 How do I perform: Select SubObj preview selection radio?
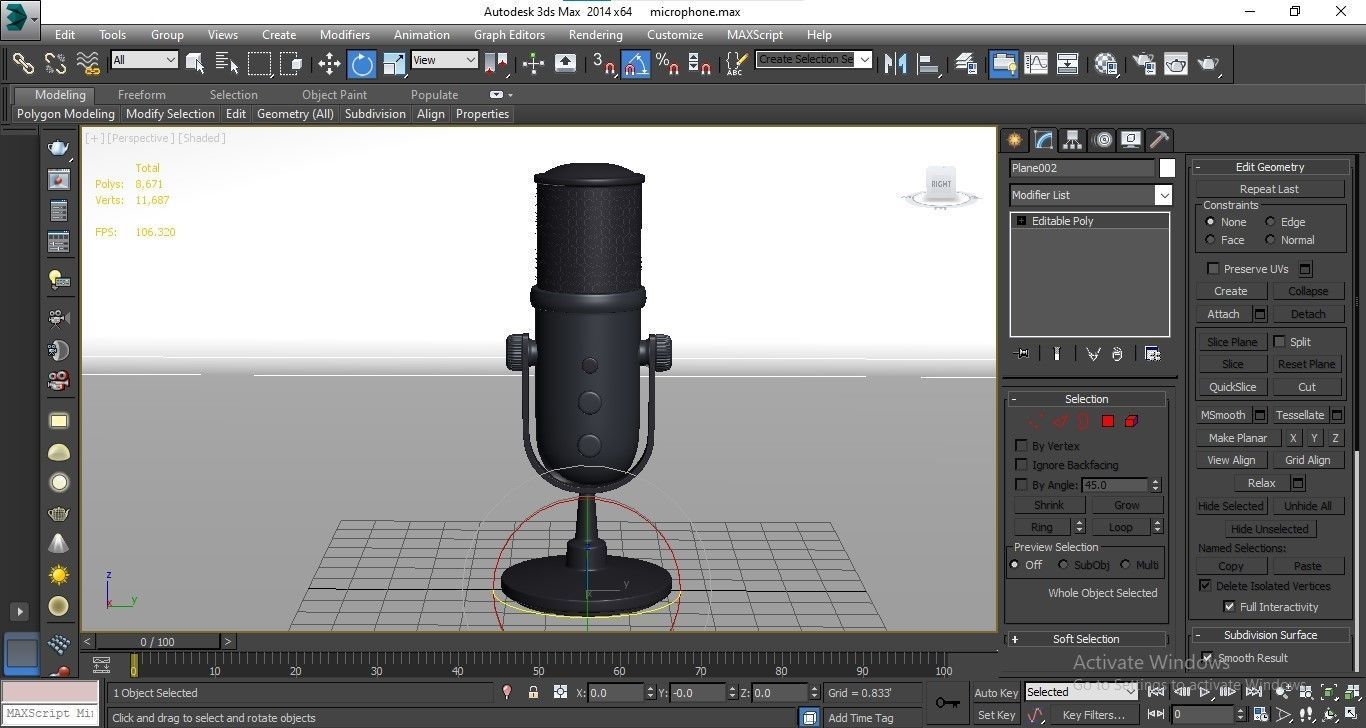click(1063, 565)
